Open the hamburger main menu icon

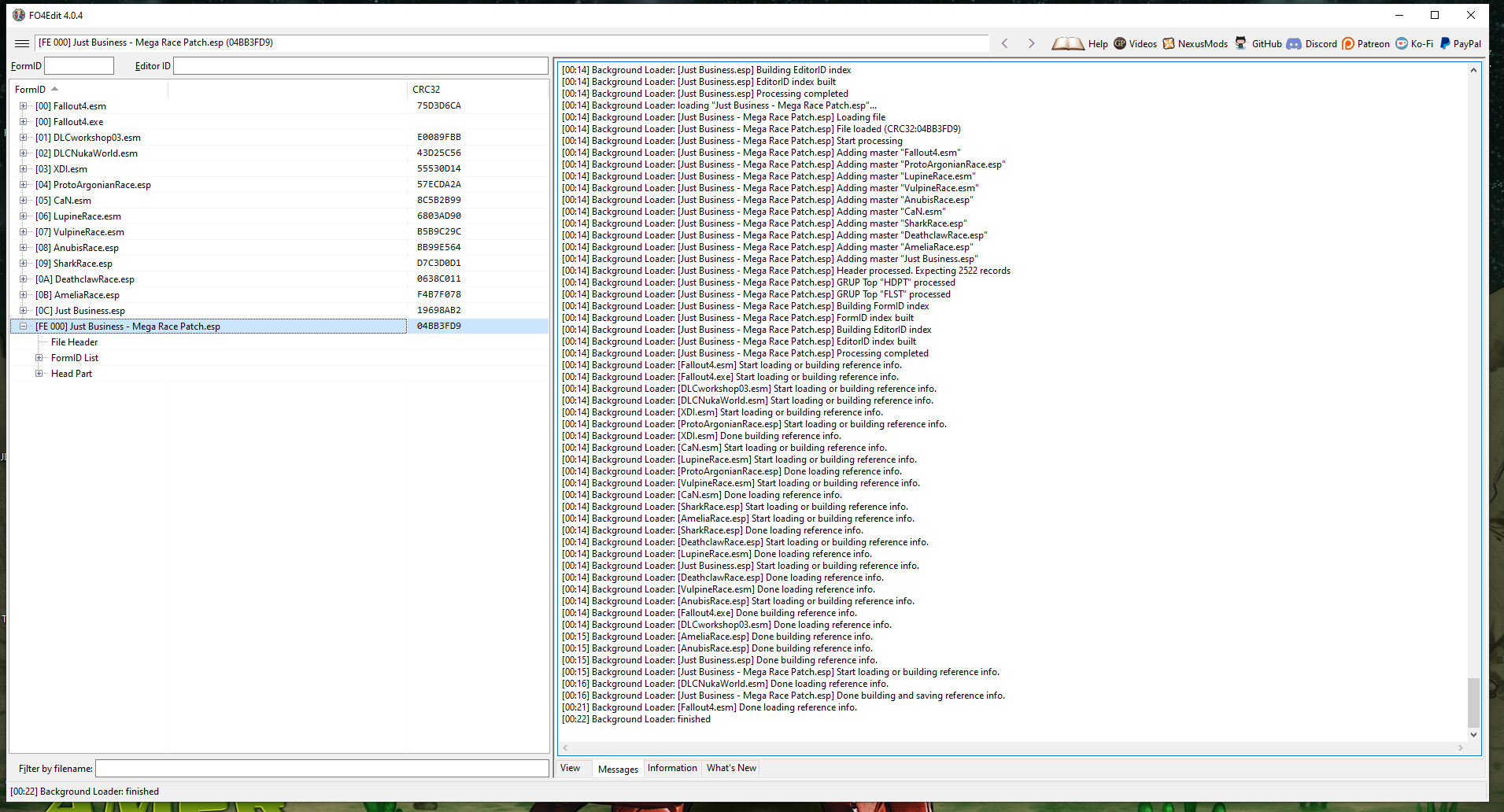(x=22, y=43)
